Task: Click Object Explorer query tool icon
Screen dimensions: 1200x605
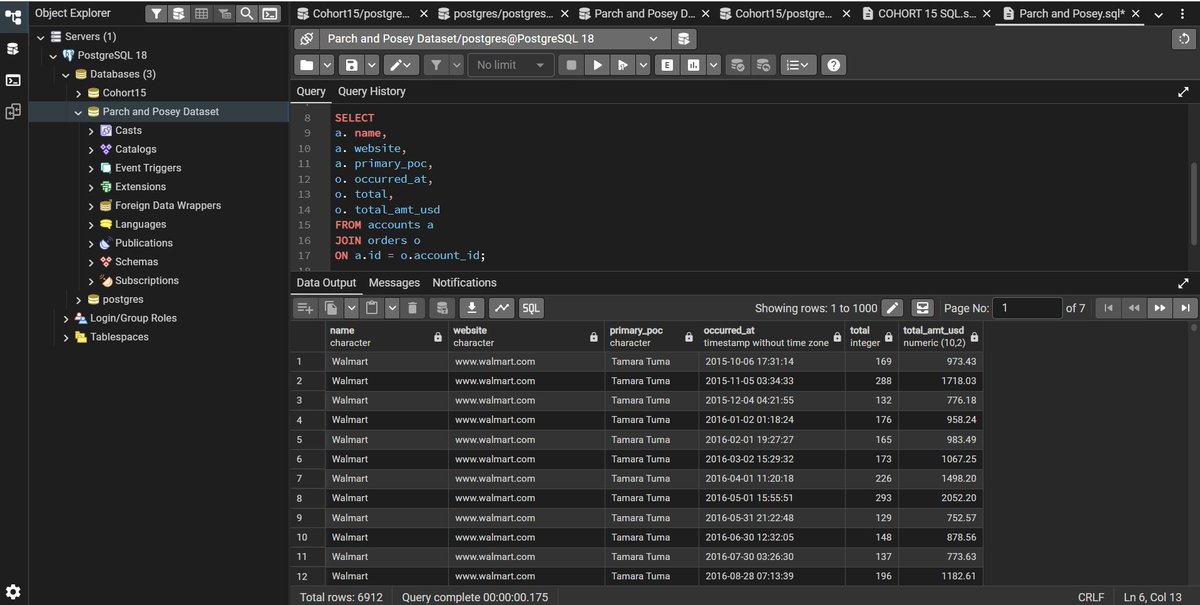Action: tap(179, 14)
